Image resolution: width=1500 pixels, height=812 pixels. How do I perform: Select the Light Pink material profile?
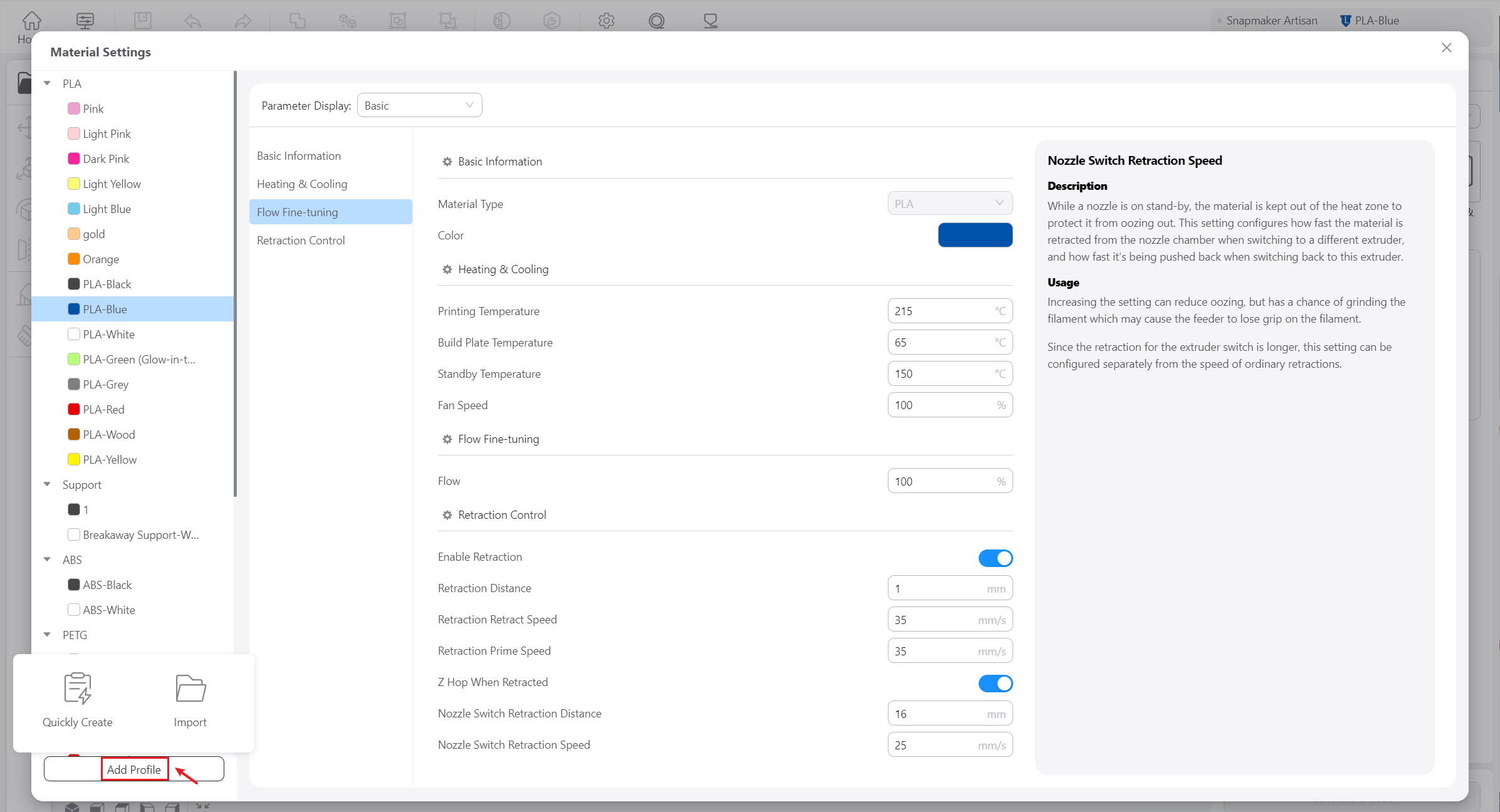133,133
